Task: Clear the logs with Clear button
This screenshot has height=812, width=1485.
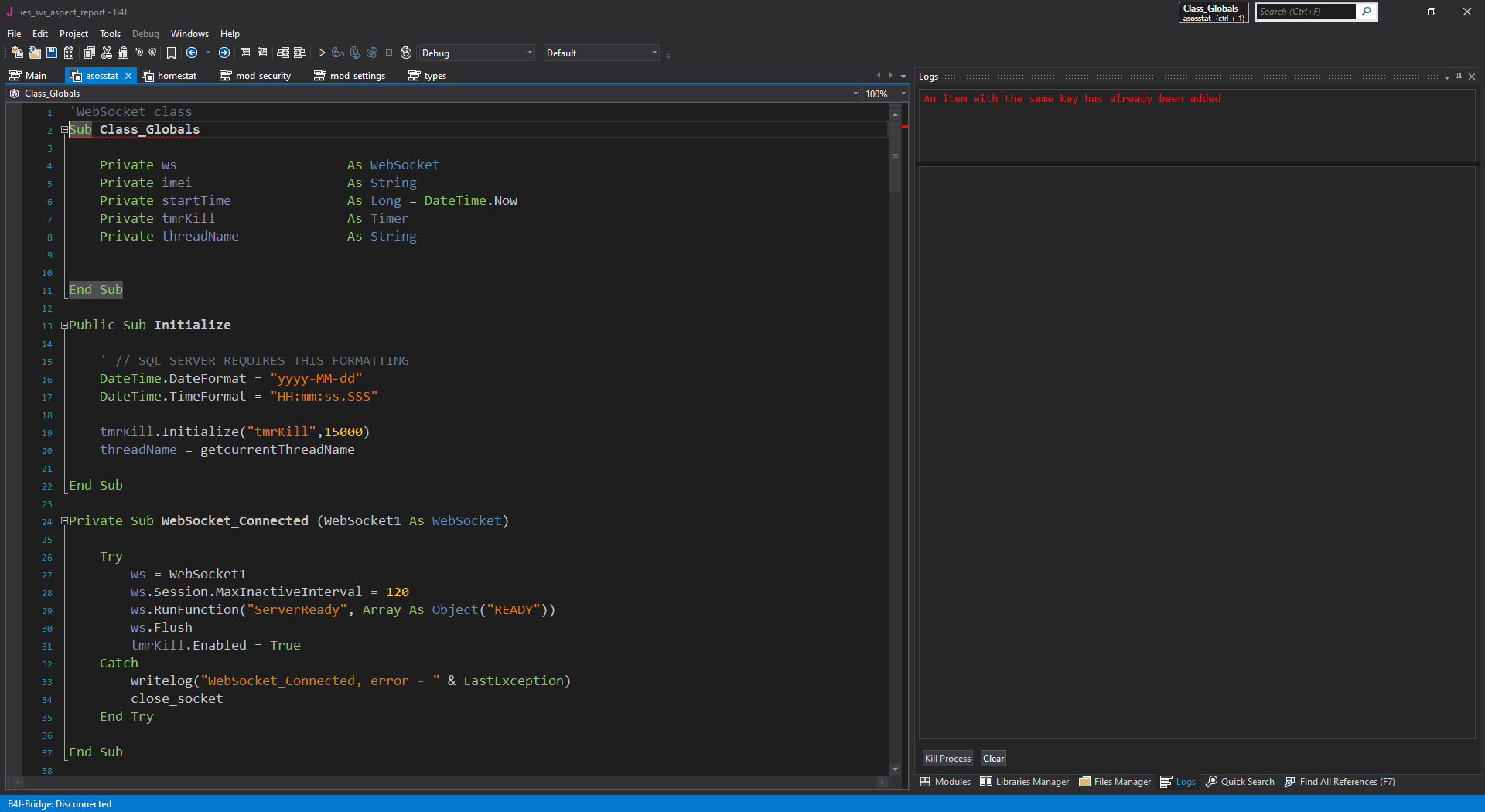Action: (993, 759)
